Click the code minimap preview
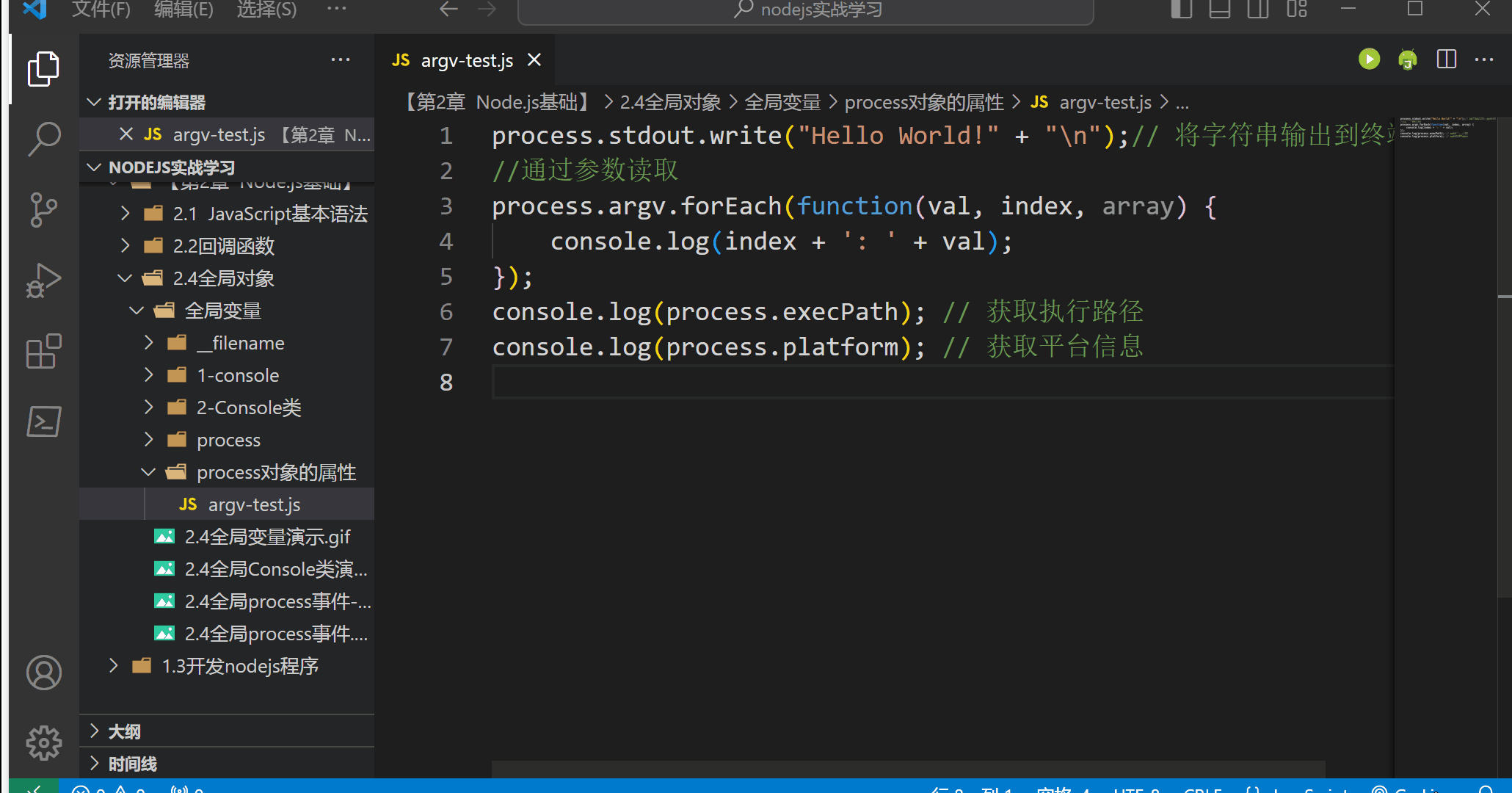This screenshot has width=1512, height=793. [1444, 128]
